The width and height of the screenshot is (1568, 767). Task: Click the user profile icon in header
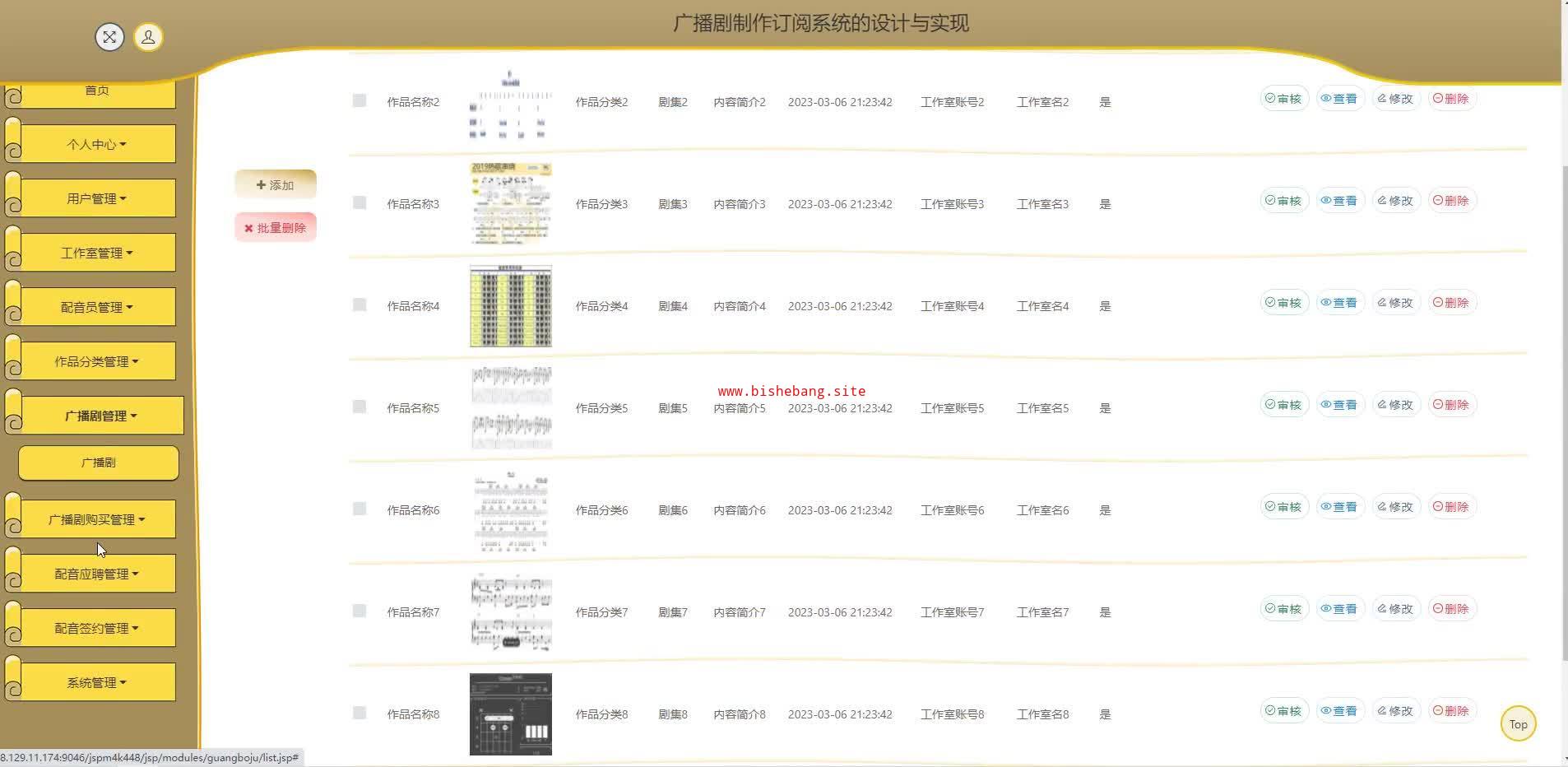pos(148,37)
